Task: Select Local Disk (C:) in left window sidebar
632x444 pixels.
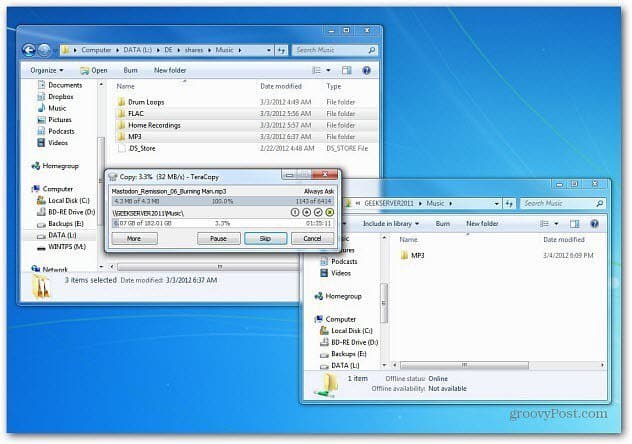Action: point(63,201)
